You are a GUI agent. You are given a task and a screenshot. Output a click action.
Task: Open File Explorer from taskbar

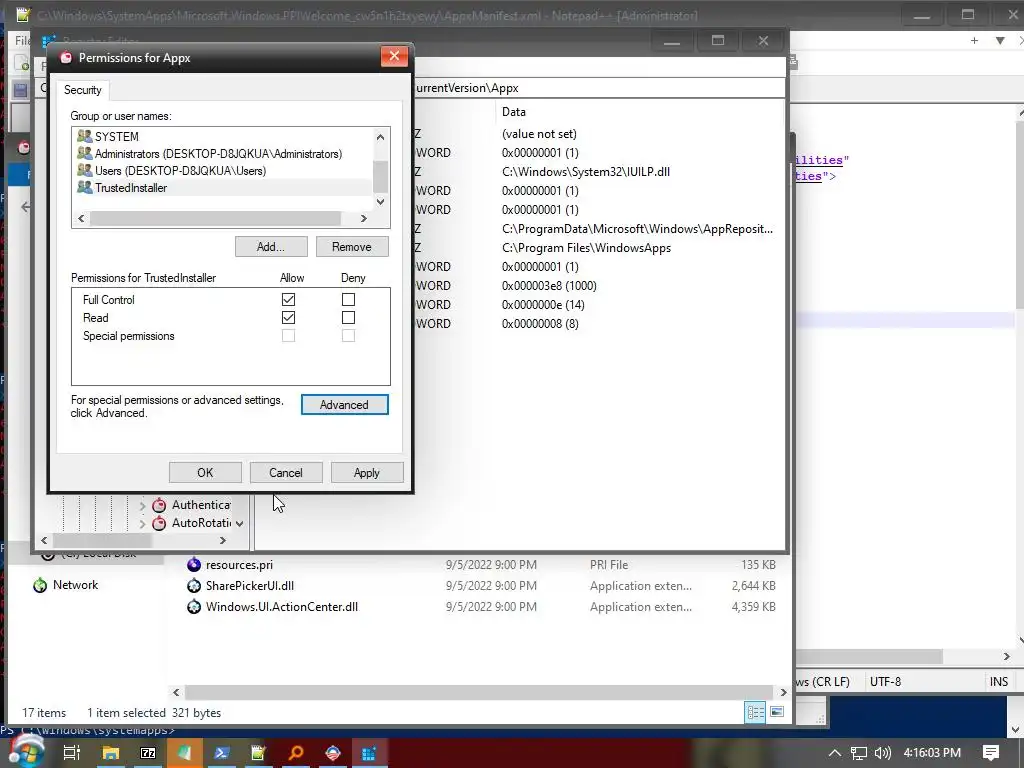tap(110, 753)
